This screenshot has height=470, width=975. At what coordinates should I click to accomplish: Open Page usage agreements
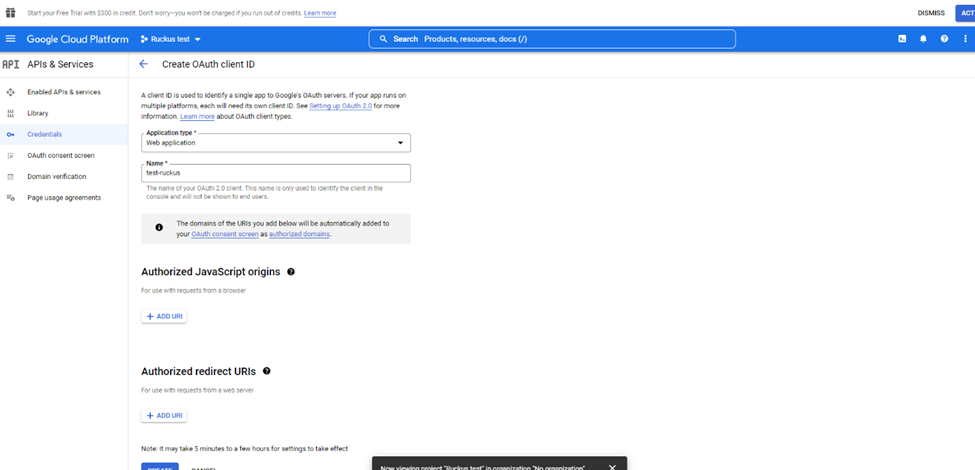pyautogui.click(x=64, y=198)
